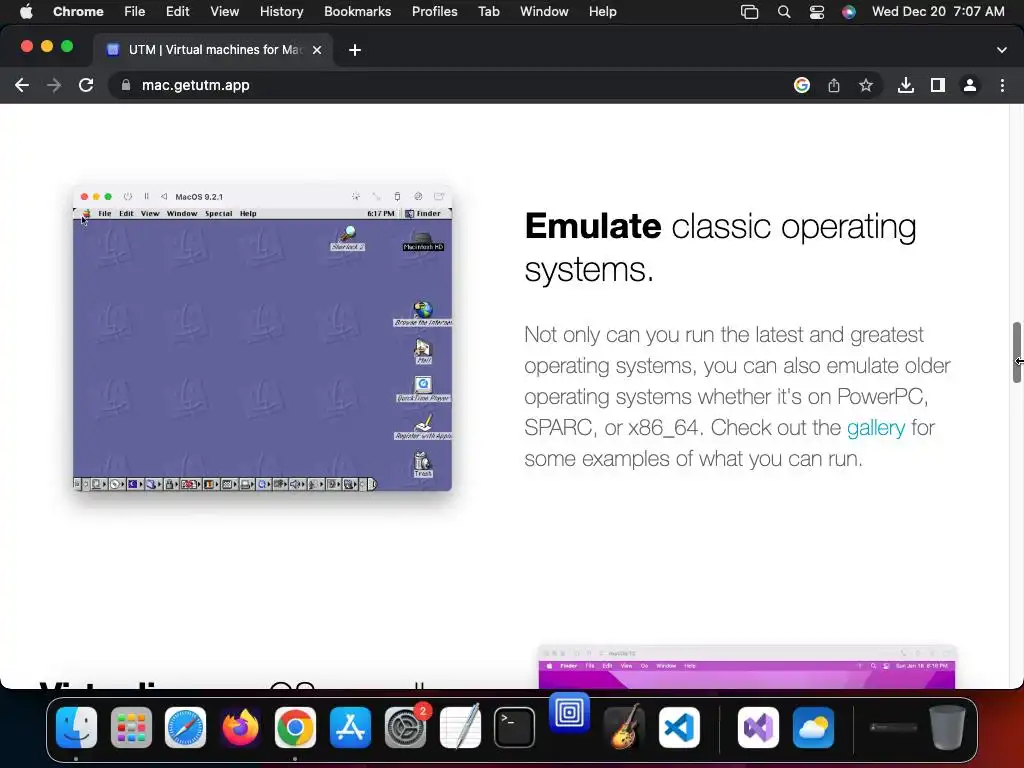Open System Settings from the Dock

click(x=406, y=727)
